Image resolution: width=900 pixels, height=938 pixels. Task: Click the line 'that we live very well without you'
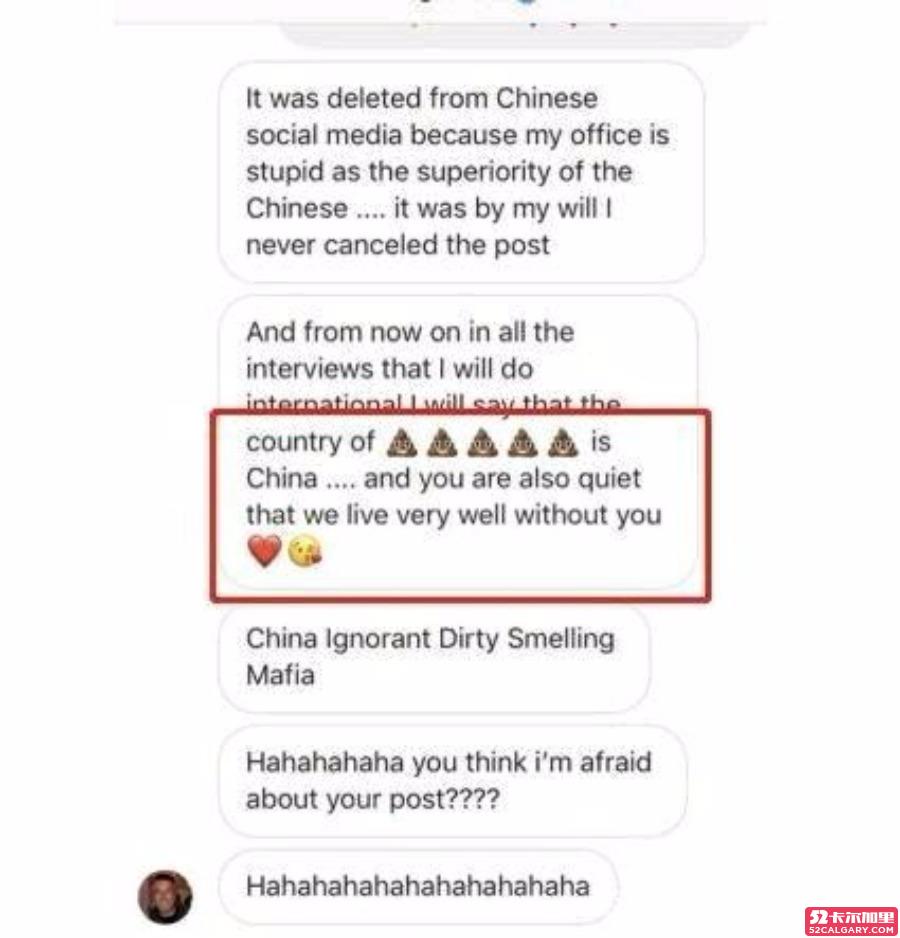[x=454, y=516]
